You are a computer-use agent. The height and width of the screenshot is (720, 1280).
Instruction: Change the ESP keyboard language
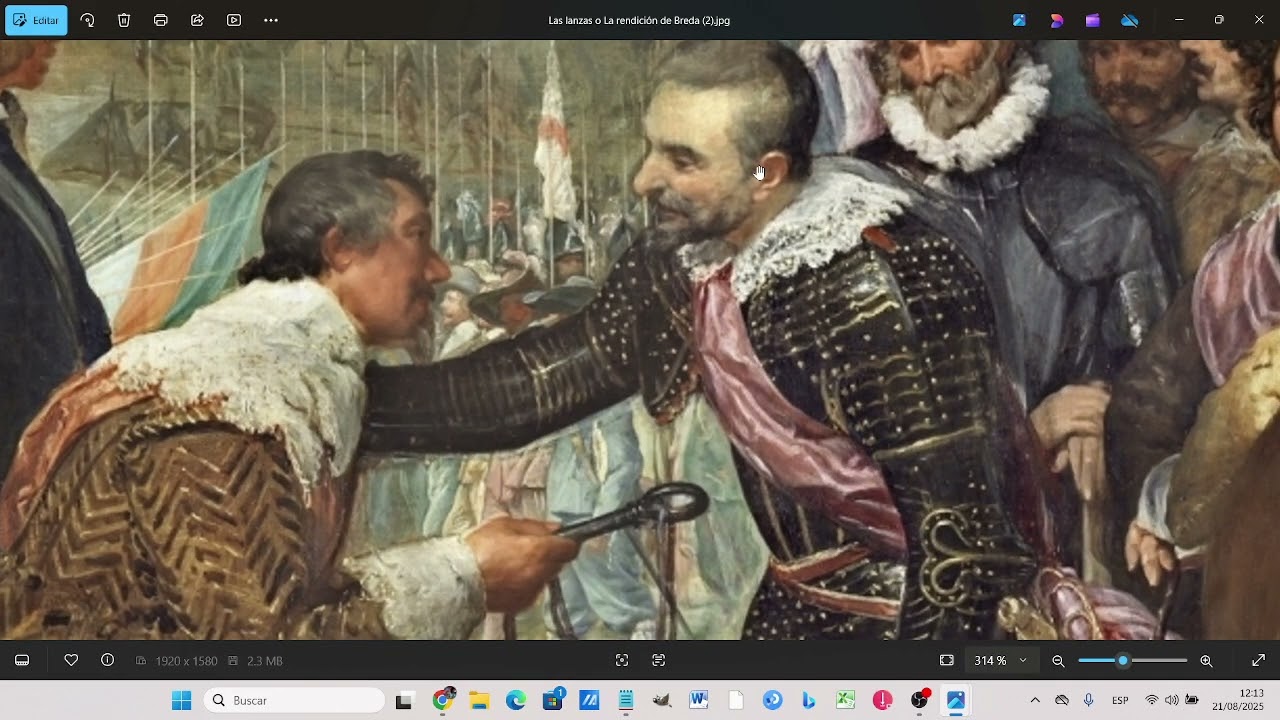pyautogui.click(x=1121, y=700)
